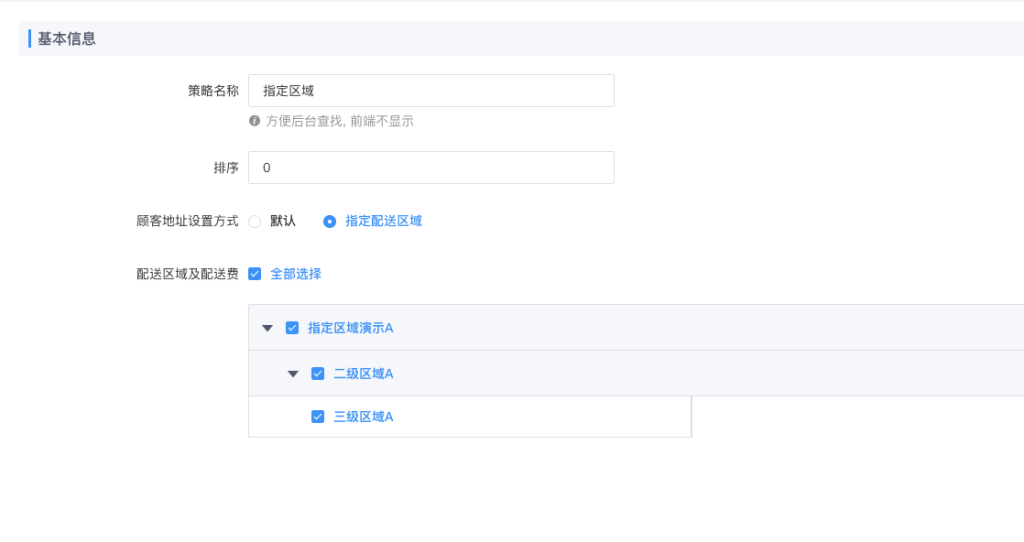Uncheck the 指定区域演示A checkbox

coord(292,328)
